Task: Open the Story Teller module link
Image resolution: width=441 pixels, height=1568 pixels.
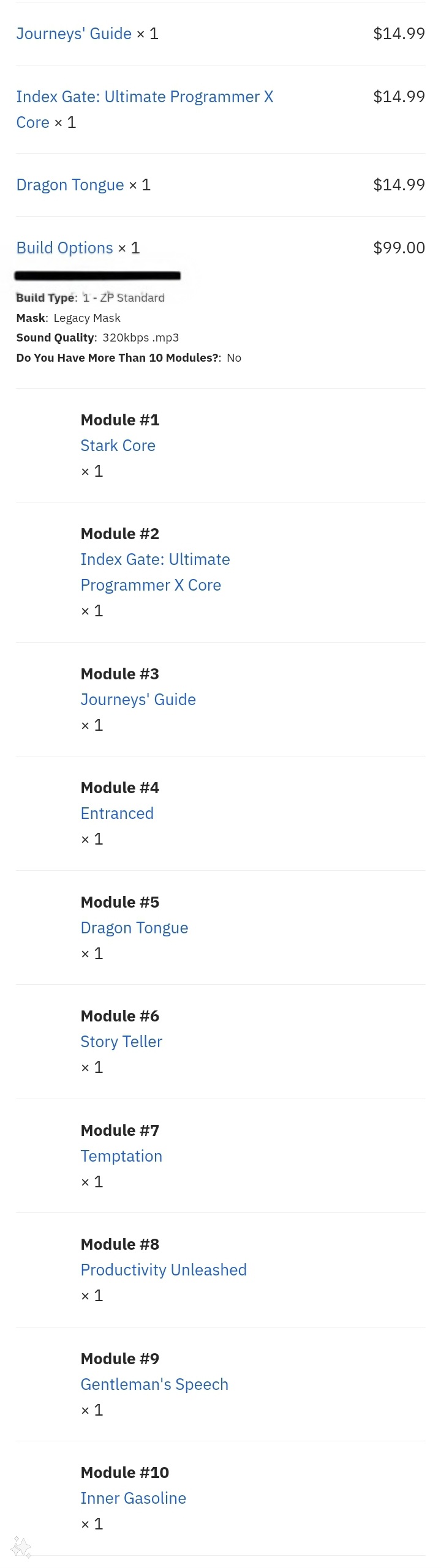Action: point(121,1042)
